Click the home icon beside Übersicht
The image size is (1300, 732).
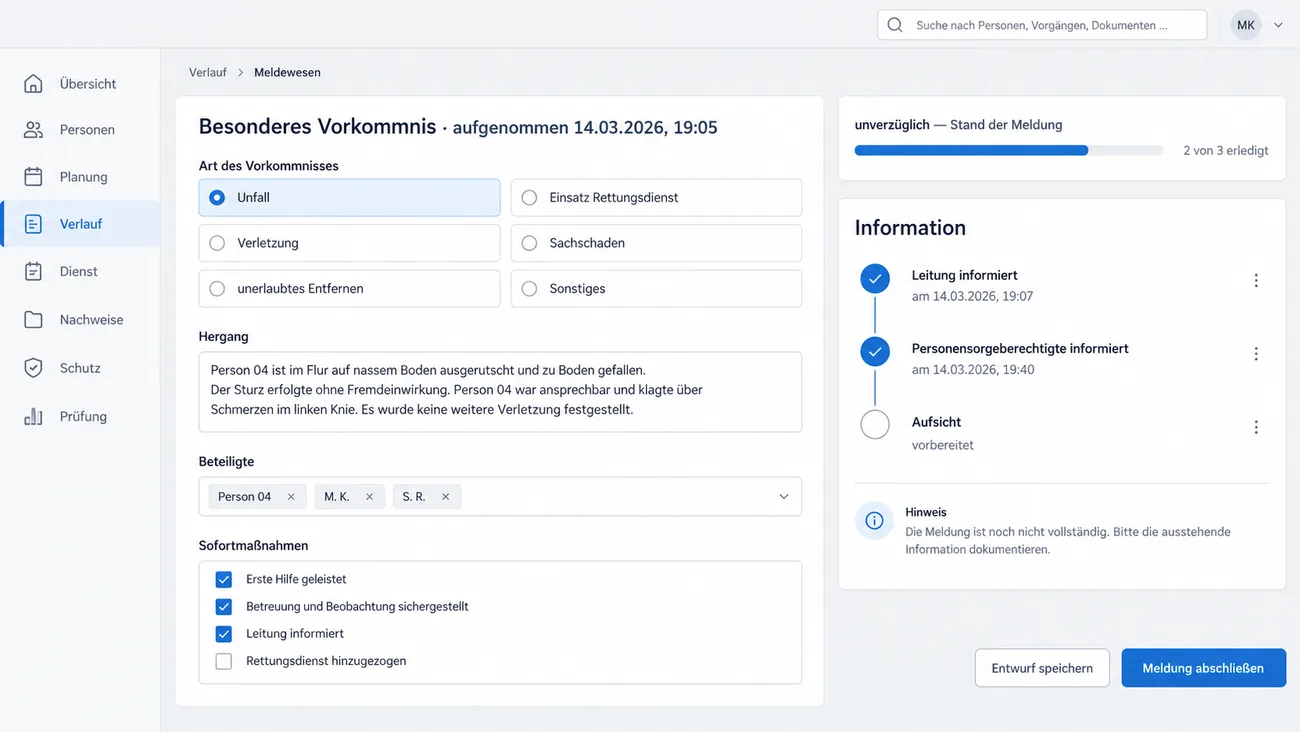(33, 84)
